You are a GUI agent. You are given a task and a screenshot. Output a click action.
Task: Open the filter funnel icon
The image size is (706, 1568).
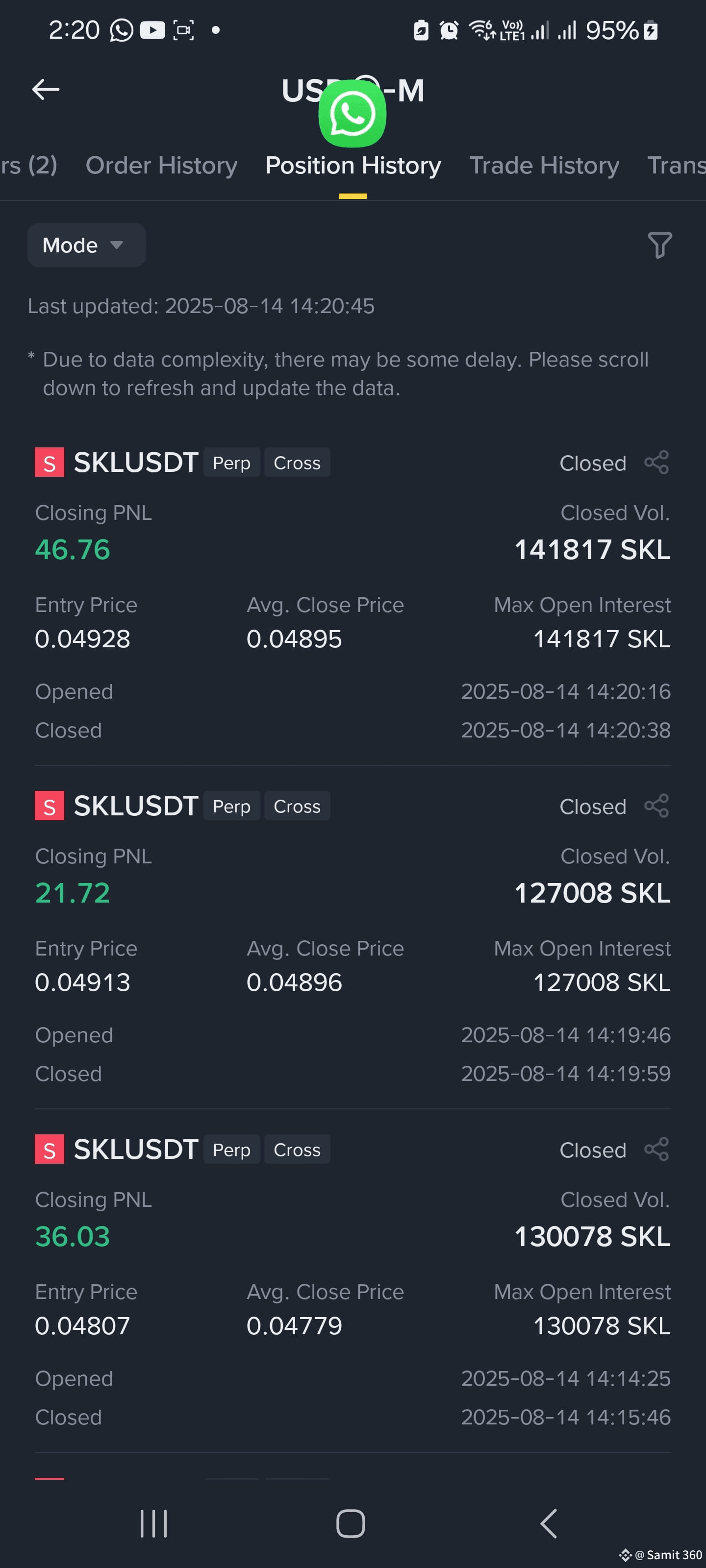pyautogui.click(x=660, y=245)
